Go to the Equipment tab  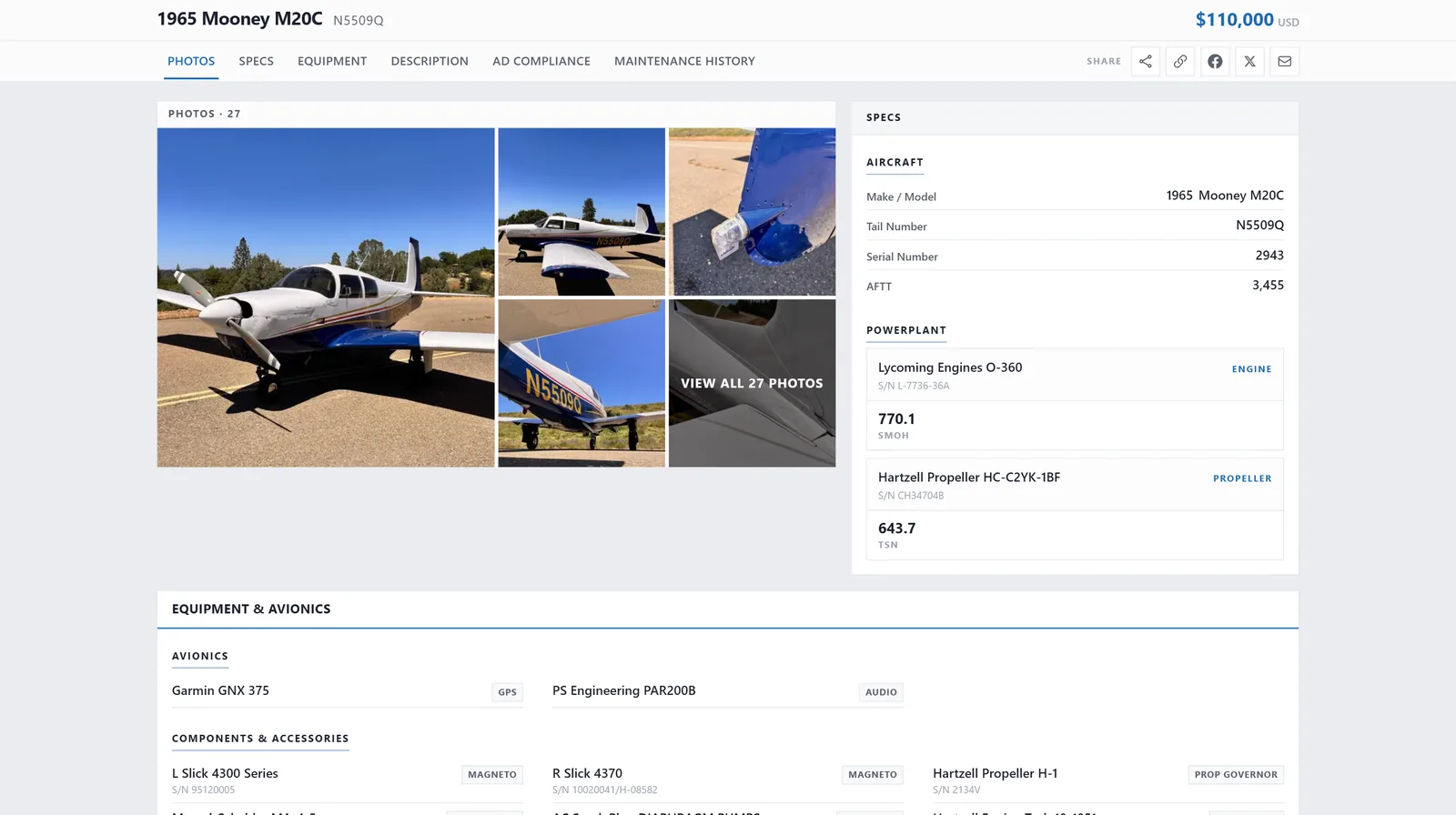pyautogui.click(x=332, y=61)
